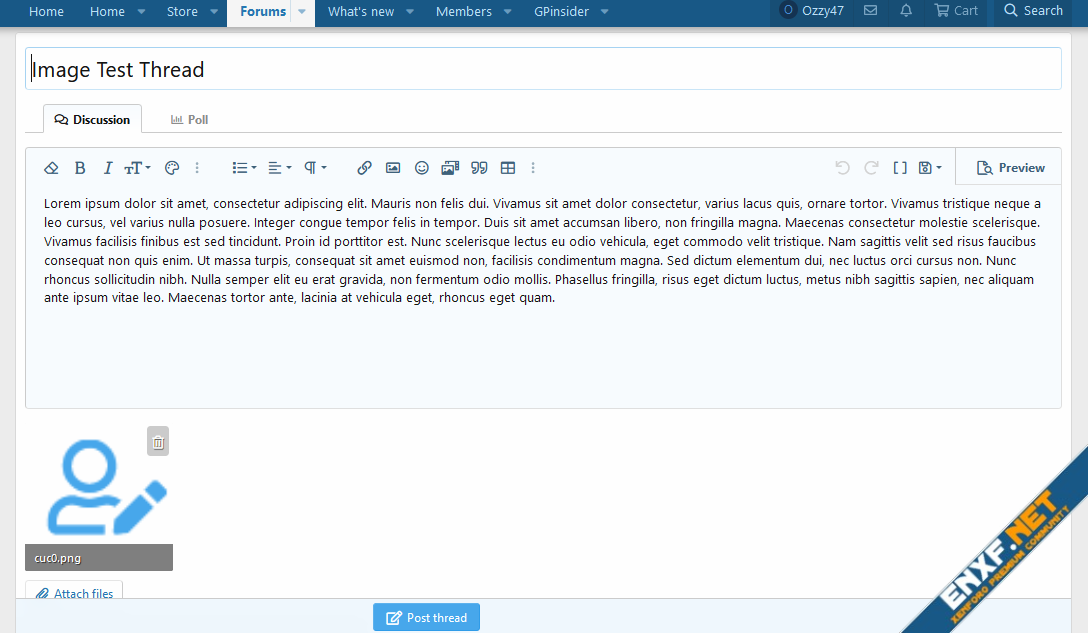1088x633 pixels.
Task: Toggle BB code mode brackets icon
Action: coord(900,168)
